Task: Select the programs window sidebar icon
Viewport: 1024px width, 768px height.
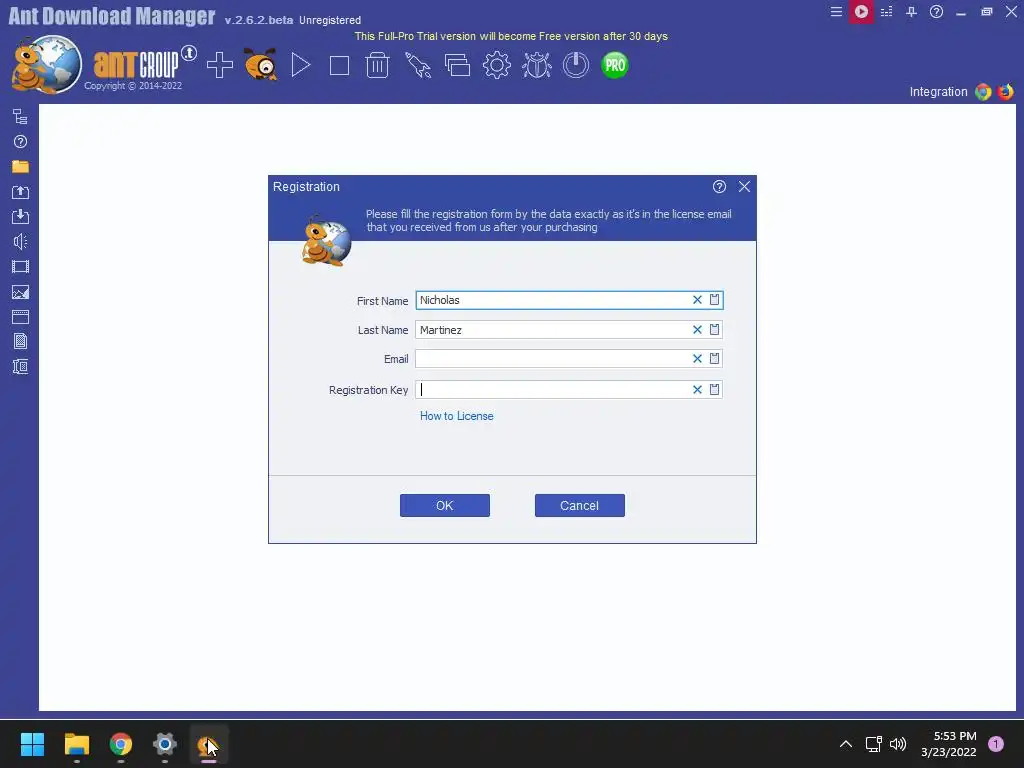Action: click(20, 317)
